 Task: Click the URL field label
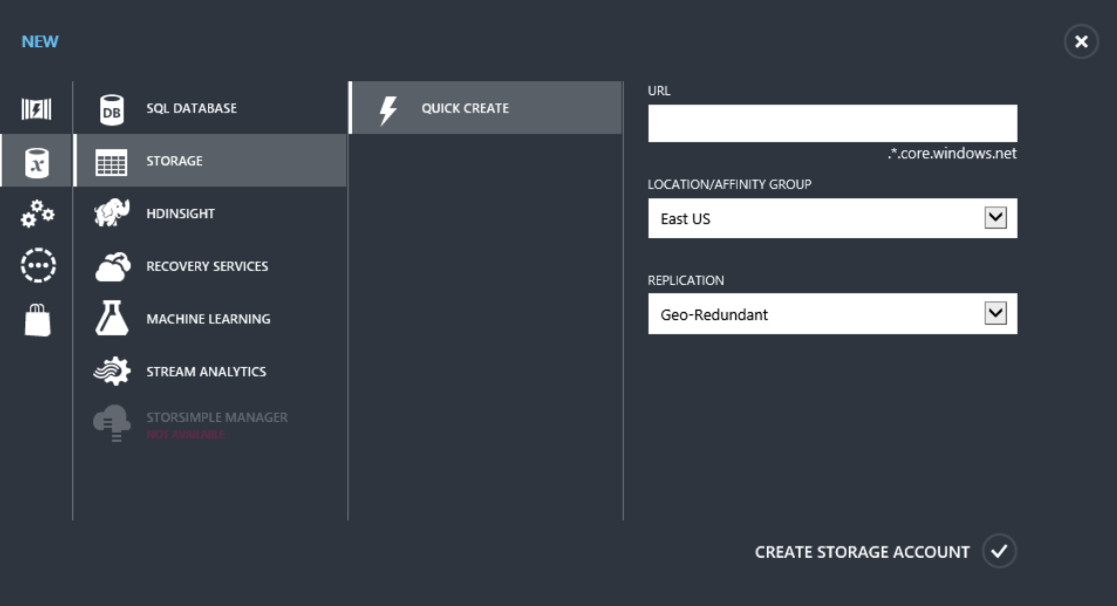coord(659,91)
